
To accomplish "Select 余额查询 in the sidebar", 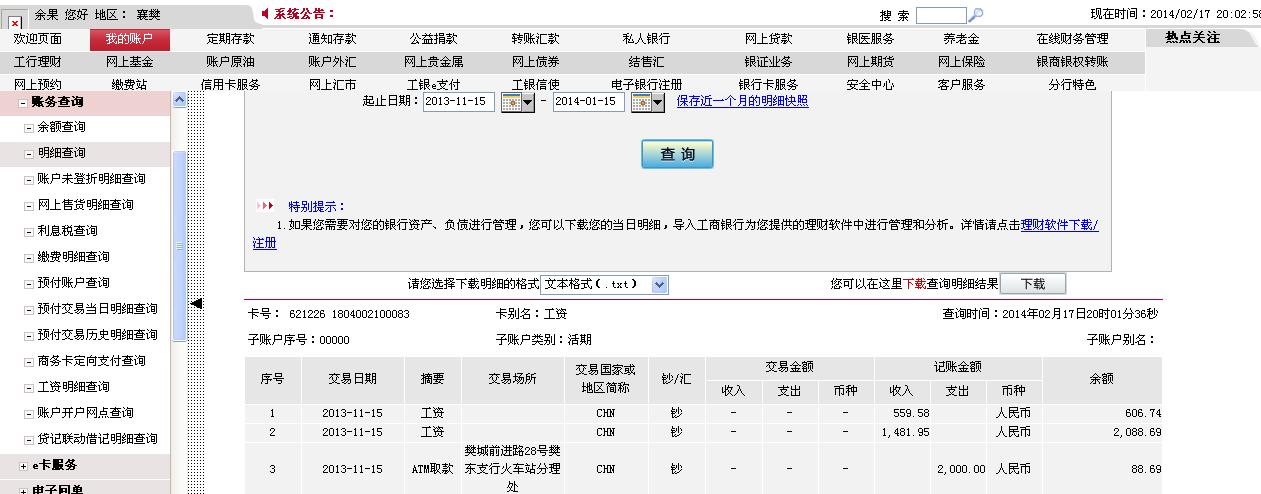I will tap(61, 127).
